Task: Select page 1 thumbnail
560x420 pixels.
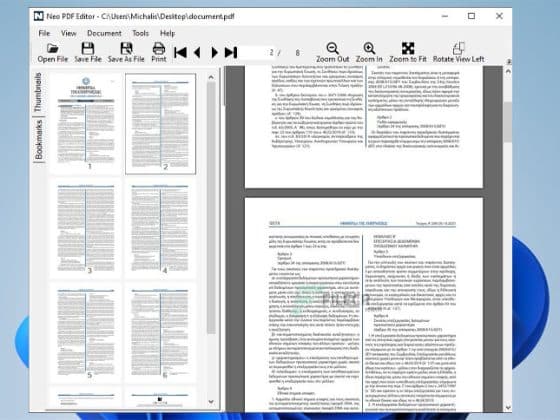Action: point(86,123)
